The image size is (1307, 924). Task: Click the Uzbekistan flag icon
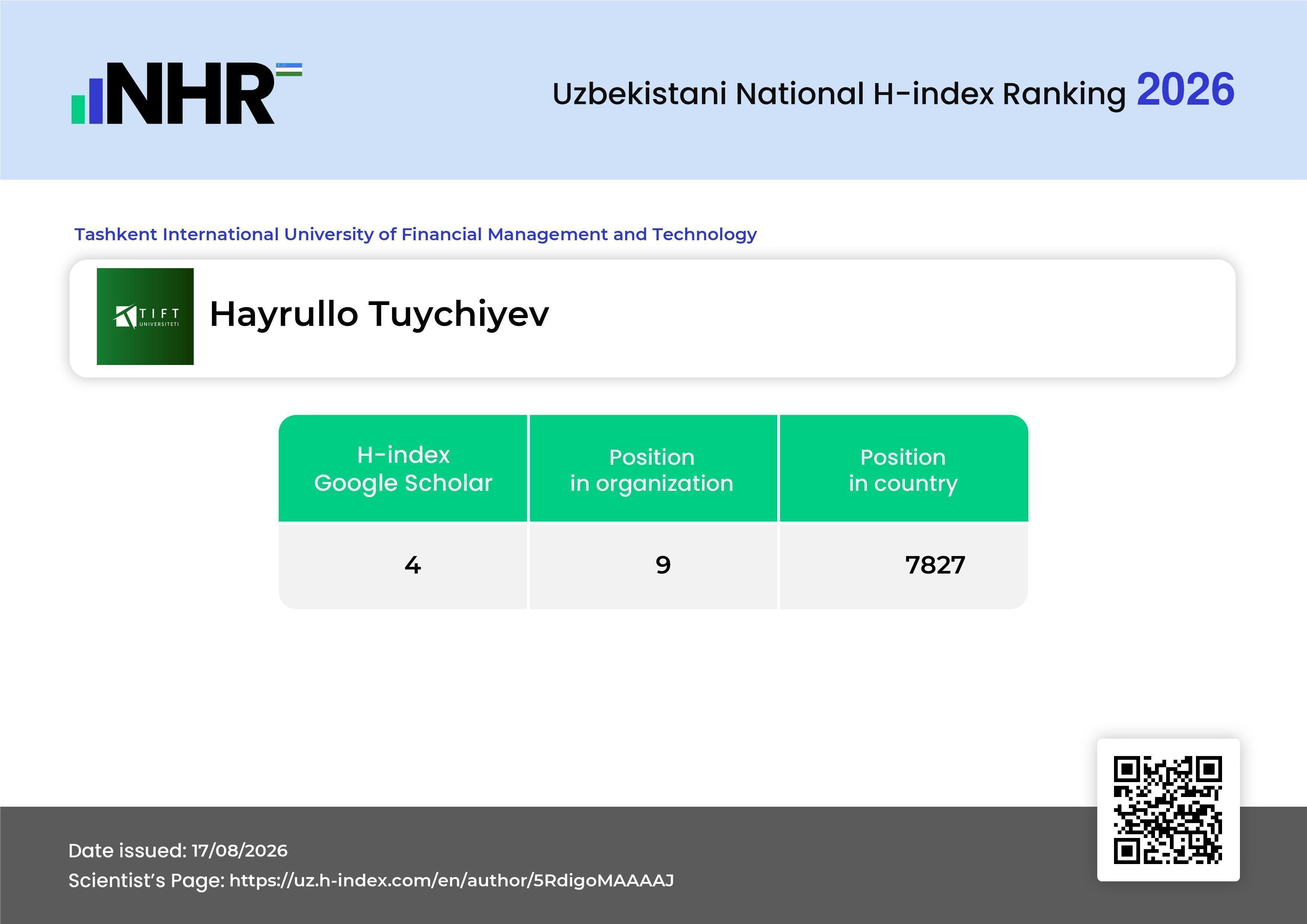[289, 69]
